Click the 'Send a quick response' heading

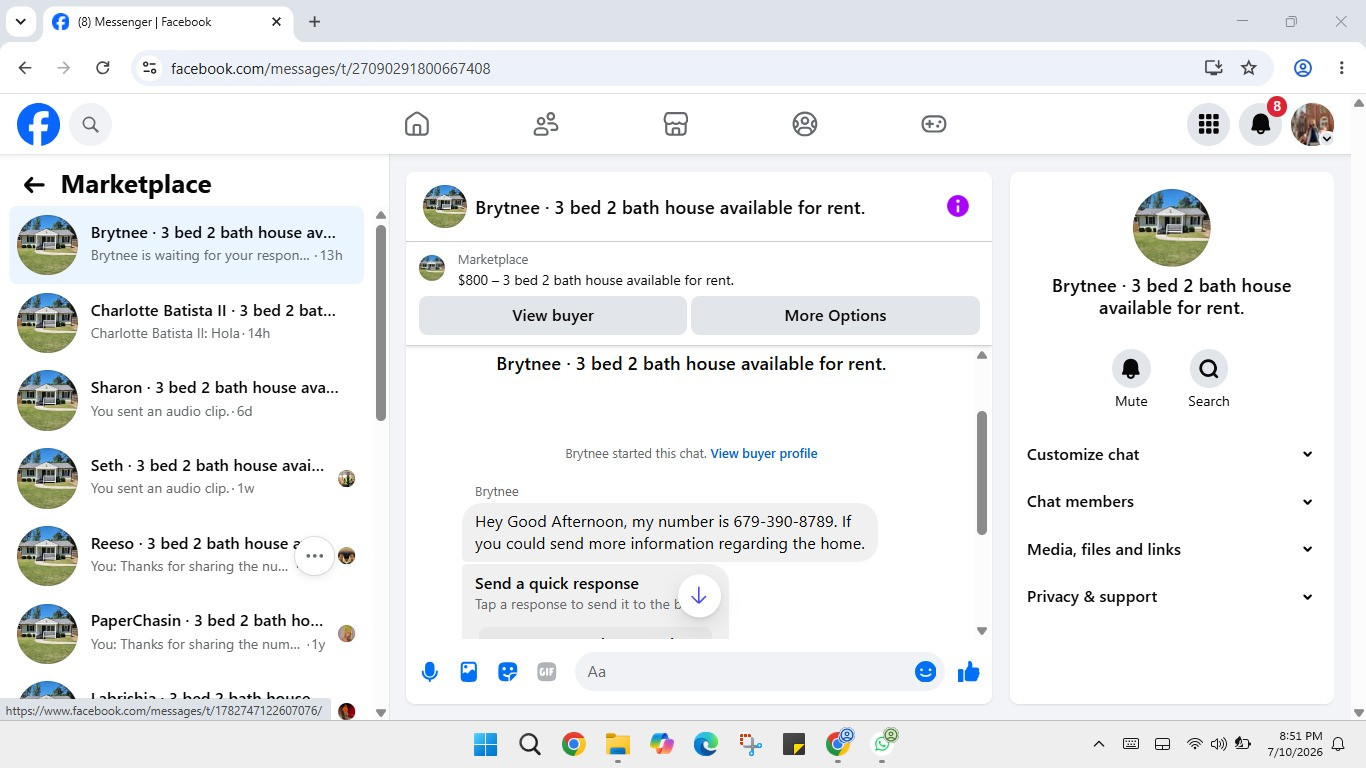coord(557,584)
